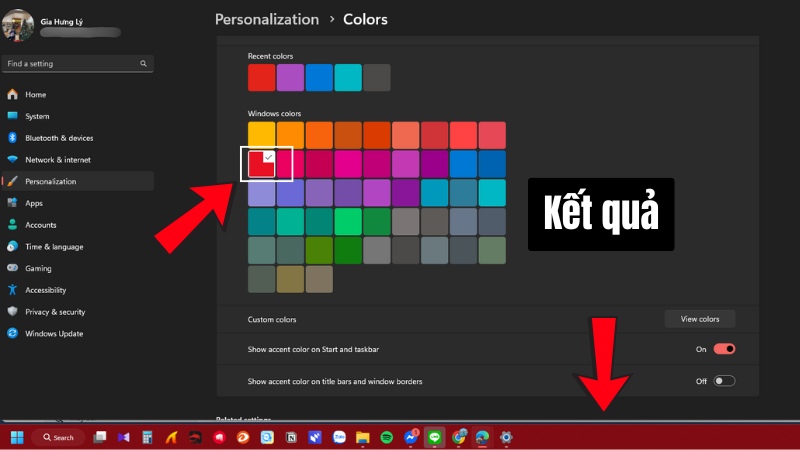Select Personalization in the sidebar

[78, 181]
